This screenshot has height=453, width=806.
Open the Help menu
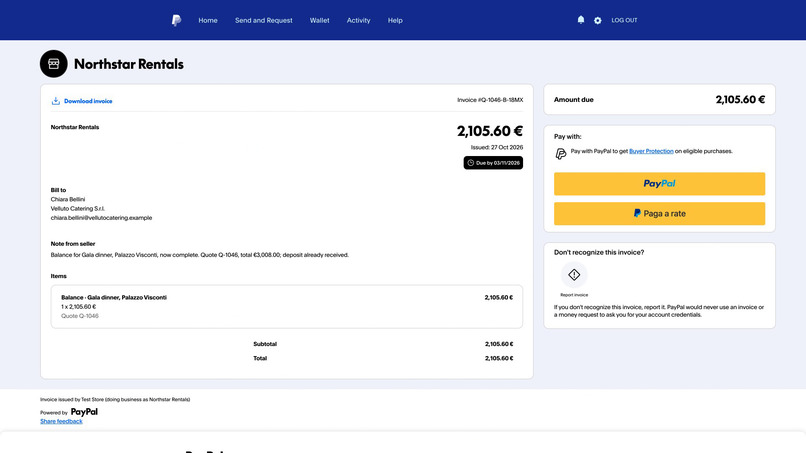point(395,21)
